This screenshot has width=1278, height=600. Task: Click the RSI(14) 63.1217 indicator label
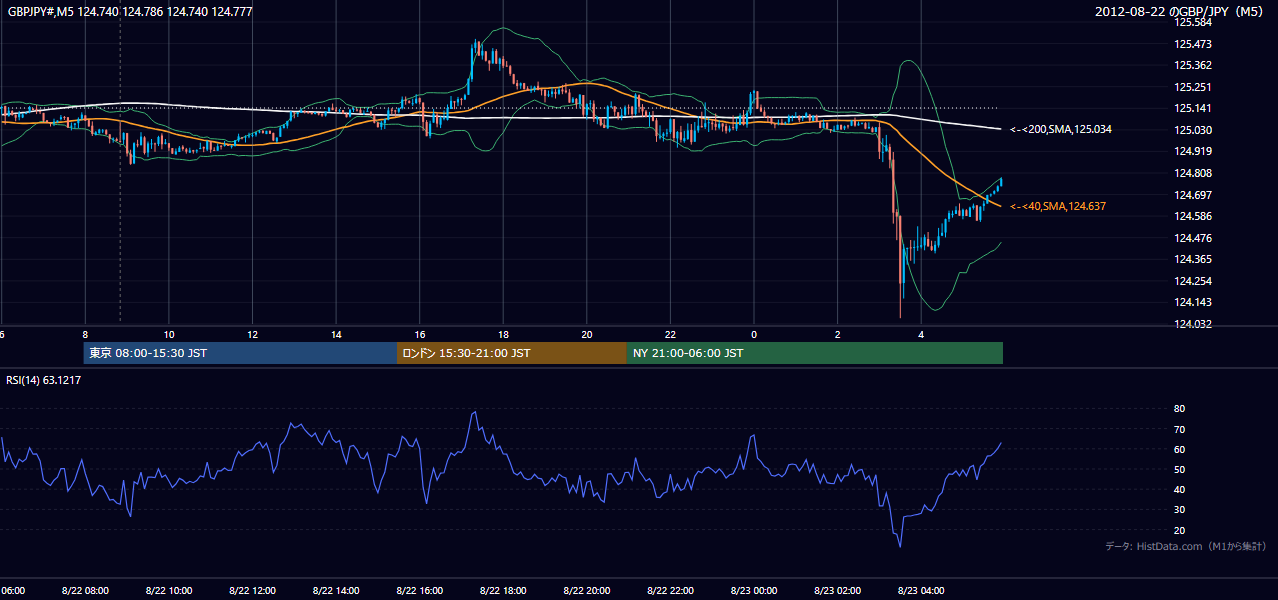pyautogui.click(x=44, y=380)
